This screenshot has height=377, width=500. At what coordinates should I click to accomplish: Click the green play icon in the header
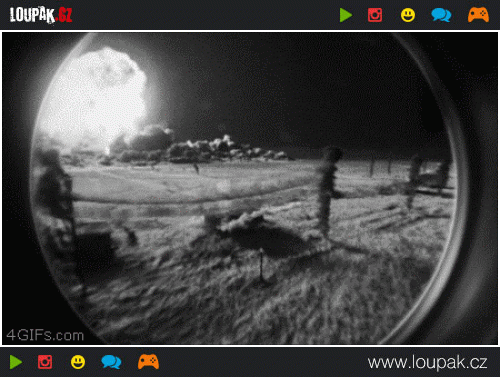coord(346,15)
